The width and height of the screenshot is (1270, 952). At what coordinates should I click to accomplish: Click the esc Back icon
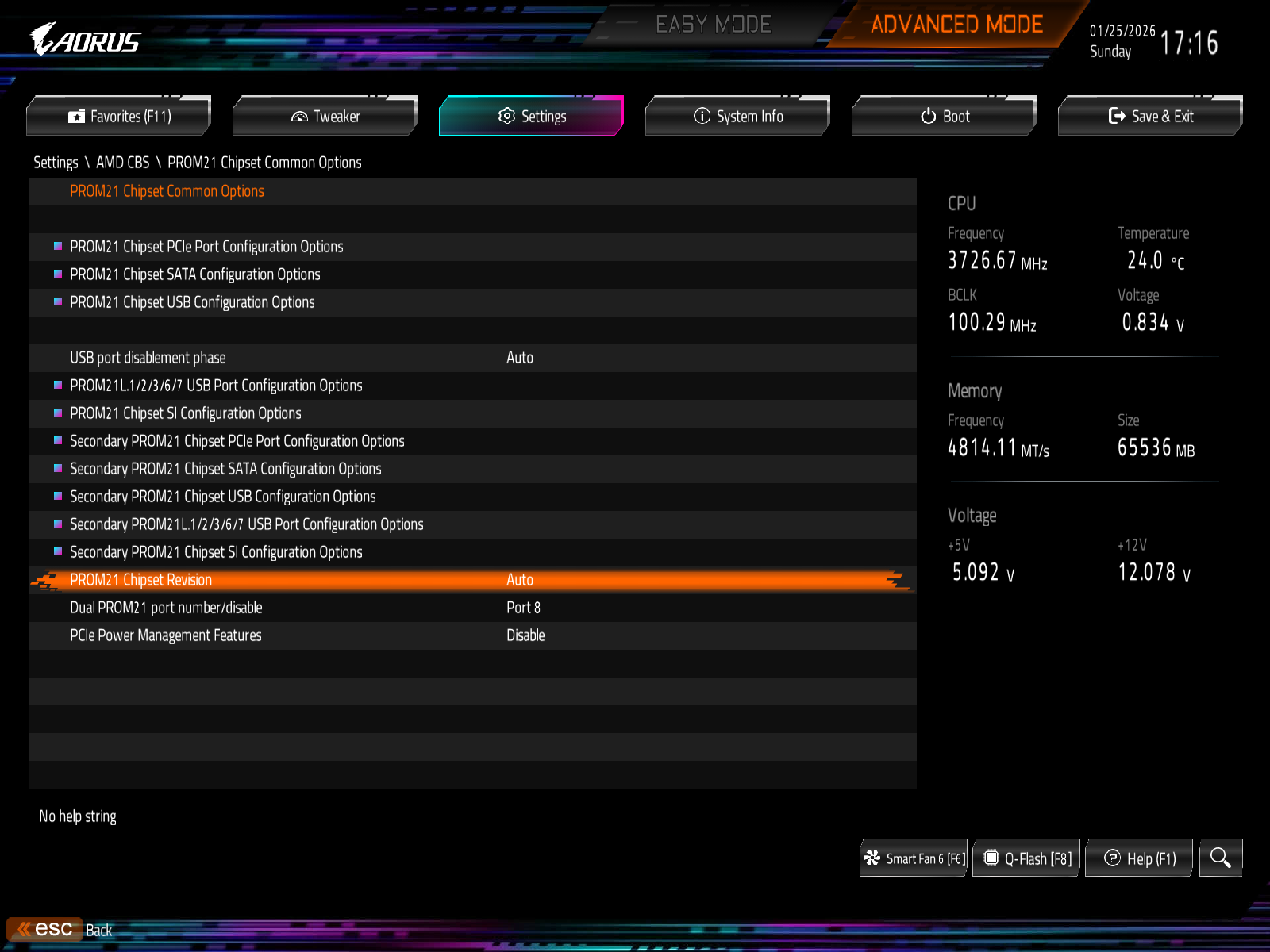click(x=45, y=929)
